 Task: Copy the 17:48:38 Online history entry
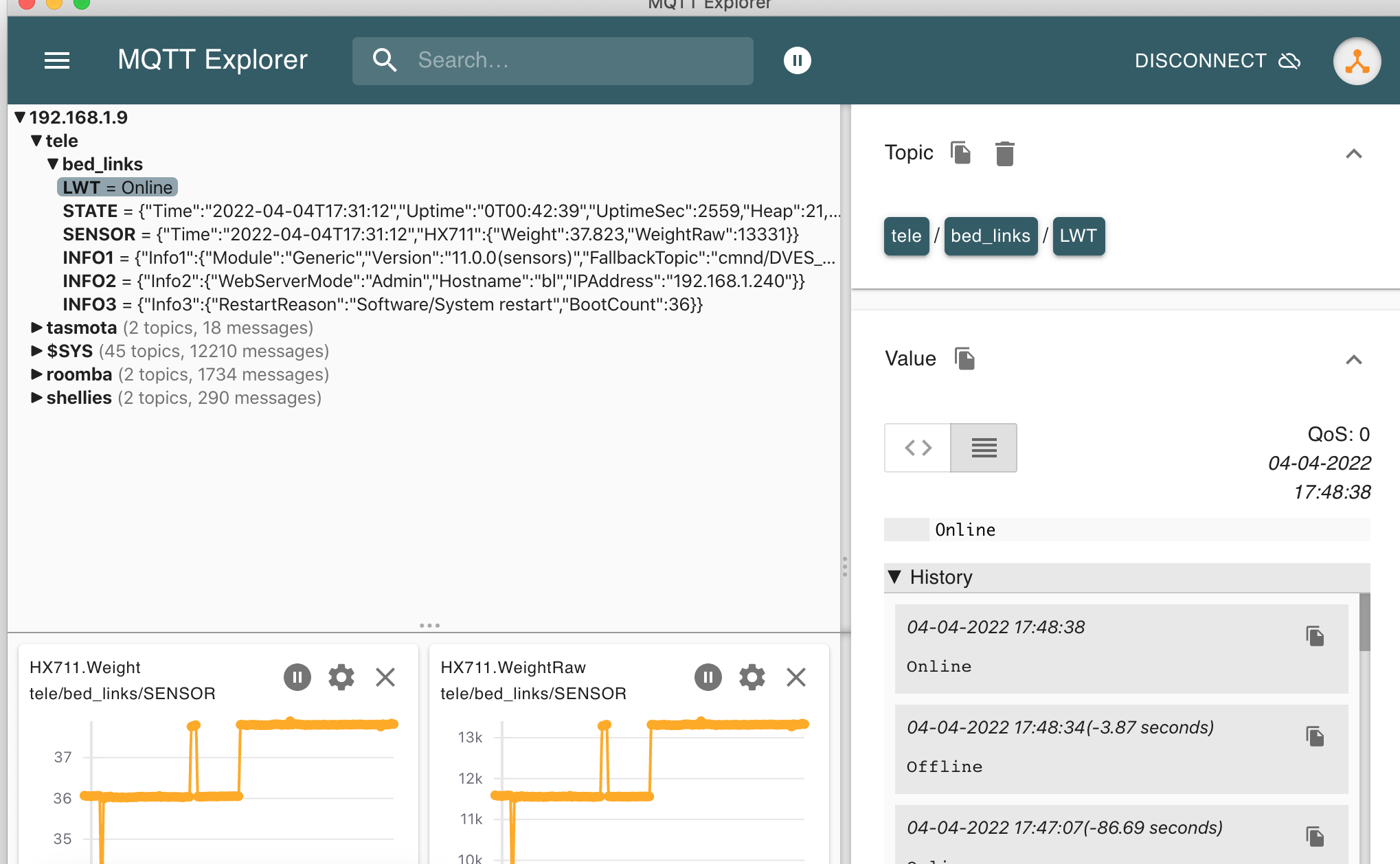pos(1315,636)
